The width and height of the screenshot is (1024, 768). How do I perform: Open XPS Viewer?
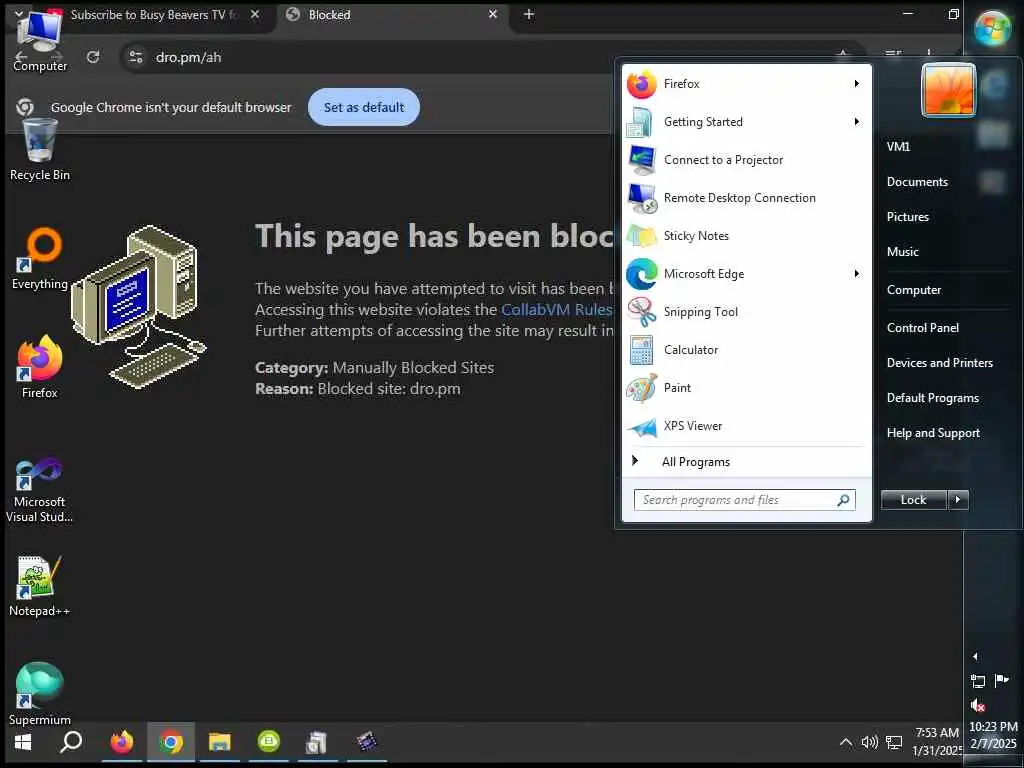click(x=746, y=426)
